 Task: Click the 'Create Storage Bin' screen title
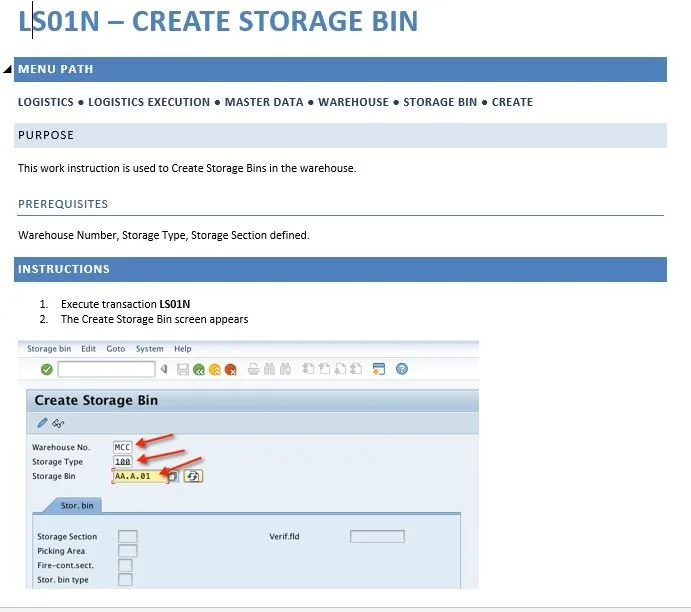point(96,400)
